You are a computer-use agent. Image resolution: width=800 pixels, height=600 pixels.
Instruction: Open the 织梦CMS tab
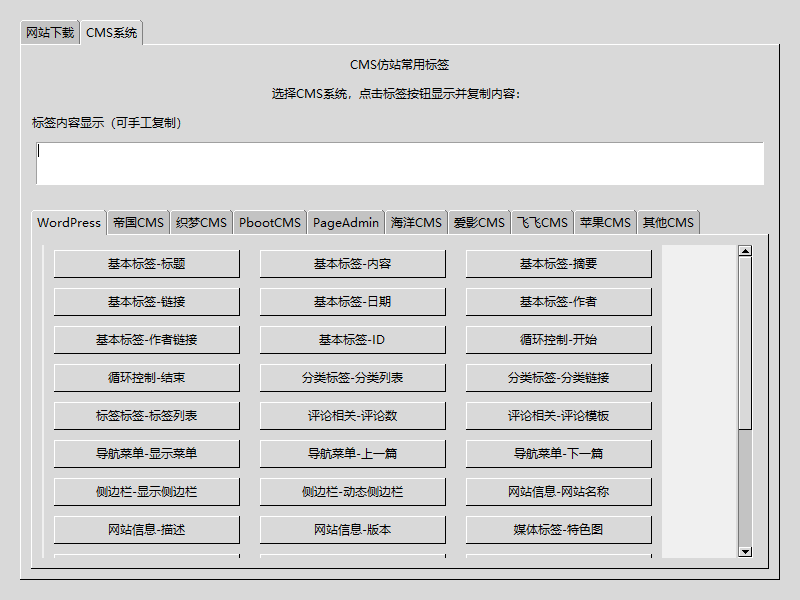[201, 223]
